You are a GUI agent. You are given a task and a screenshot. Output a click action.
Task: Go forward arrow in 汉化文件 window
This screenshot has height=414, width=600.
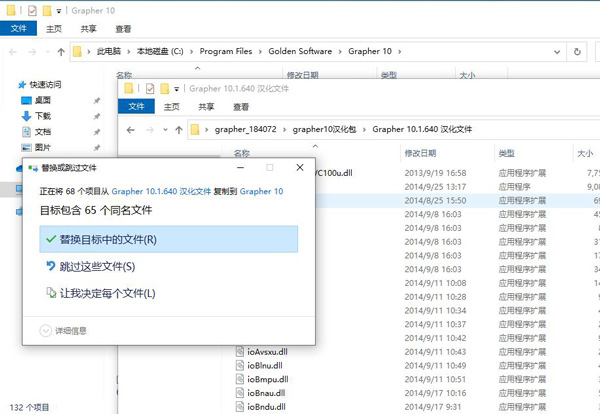coord(150,130)
